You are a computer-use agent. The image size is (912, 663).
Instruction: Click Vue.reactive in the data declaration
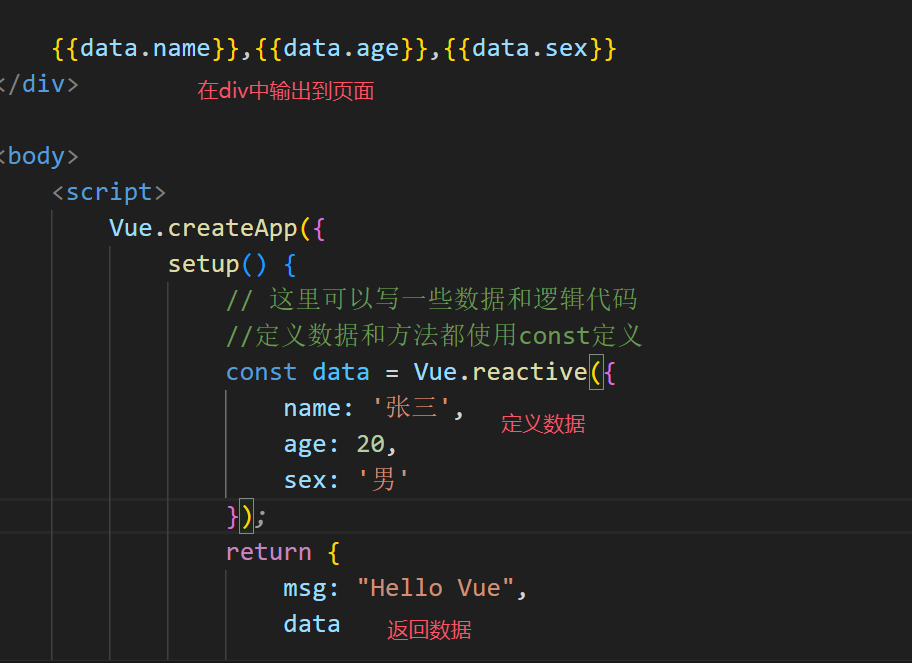point(500,372)
